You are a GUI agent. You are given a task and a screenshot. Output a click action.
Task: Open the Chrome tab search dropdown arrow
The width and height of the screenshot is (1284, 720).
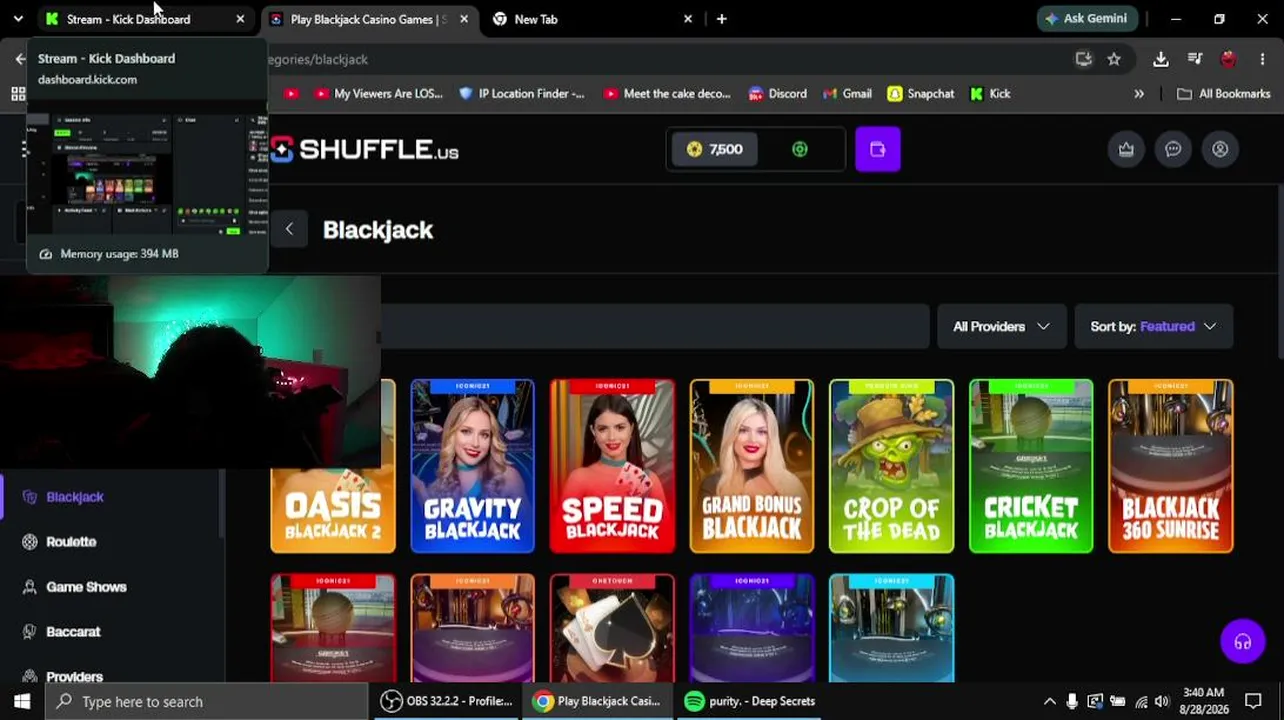tap(18, 19)
